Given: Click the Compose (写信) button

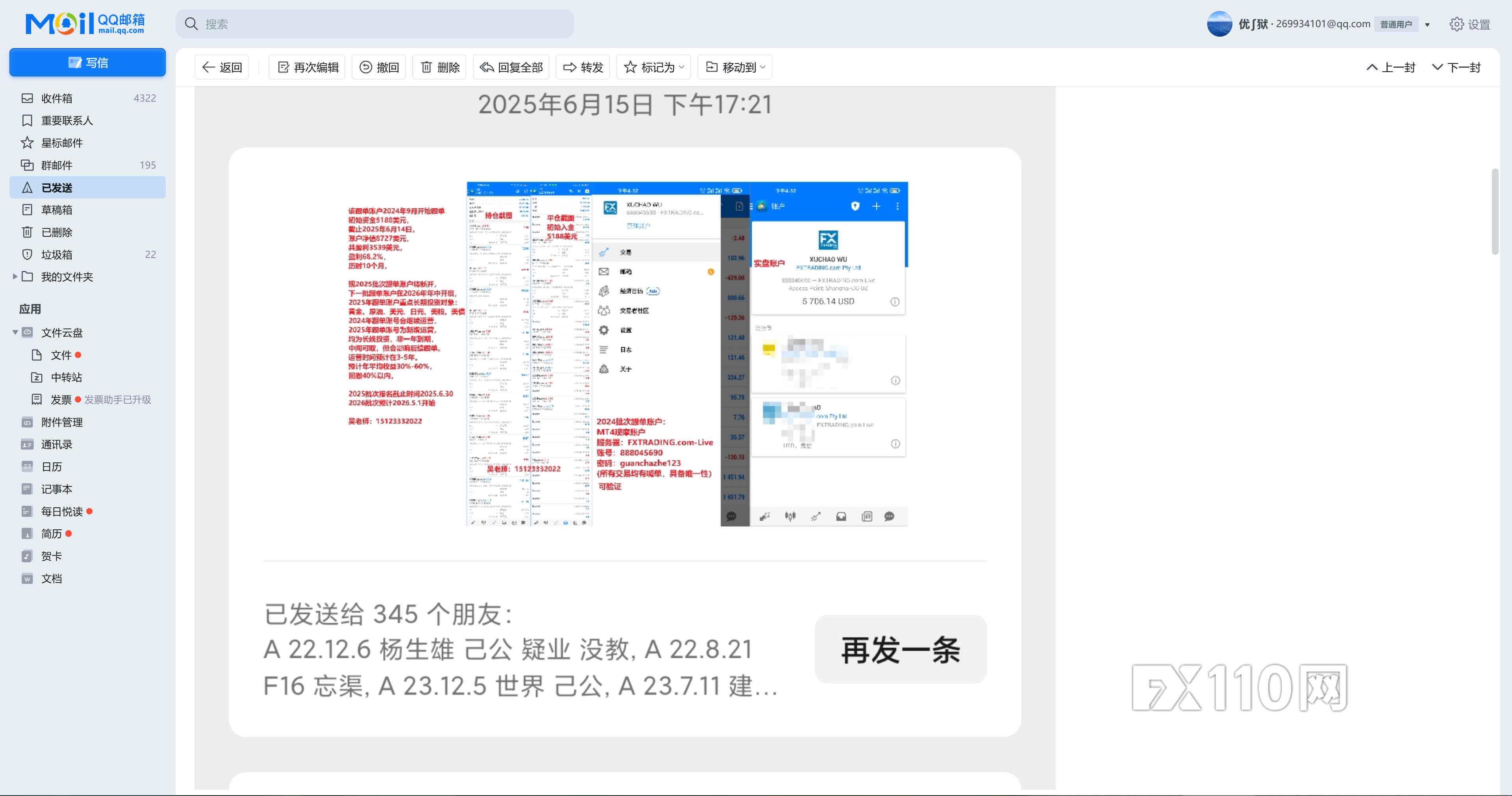Looking at the screenshot, I should coord(87,62).
